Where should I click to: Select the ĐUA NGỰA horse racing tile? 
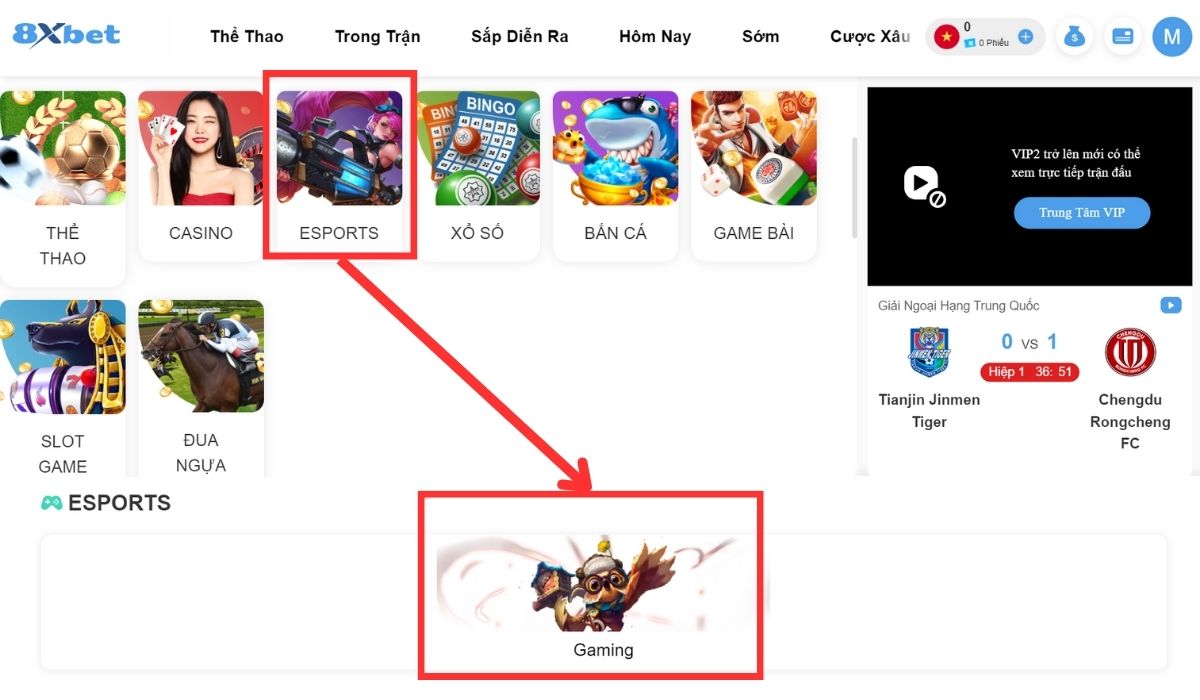click(x=201, y=388)
